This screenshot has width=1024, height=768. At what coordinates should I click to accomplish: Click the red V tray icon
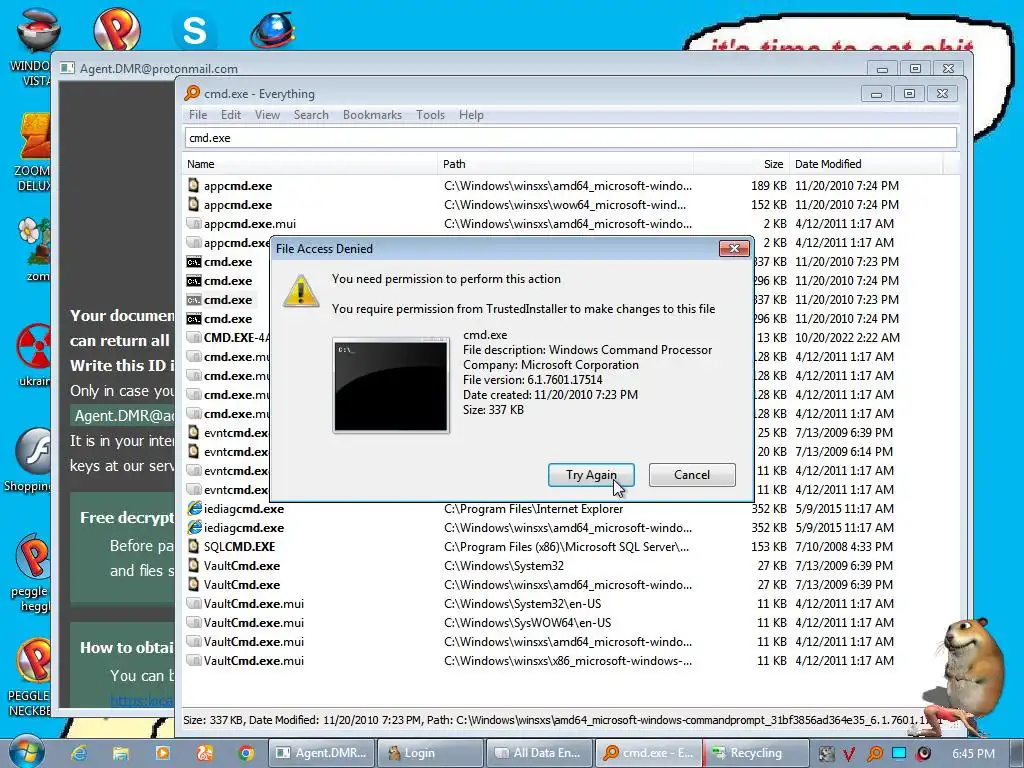pos(849,754)
